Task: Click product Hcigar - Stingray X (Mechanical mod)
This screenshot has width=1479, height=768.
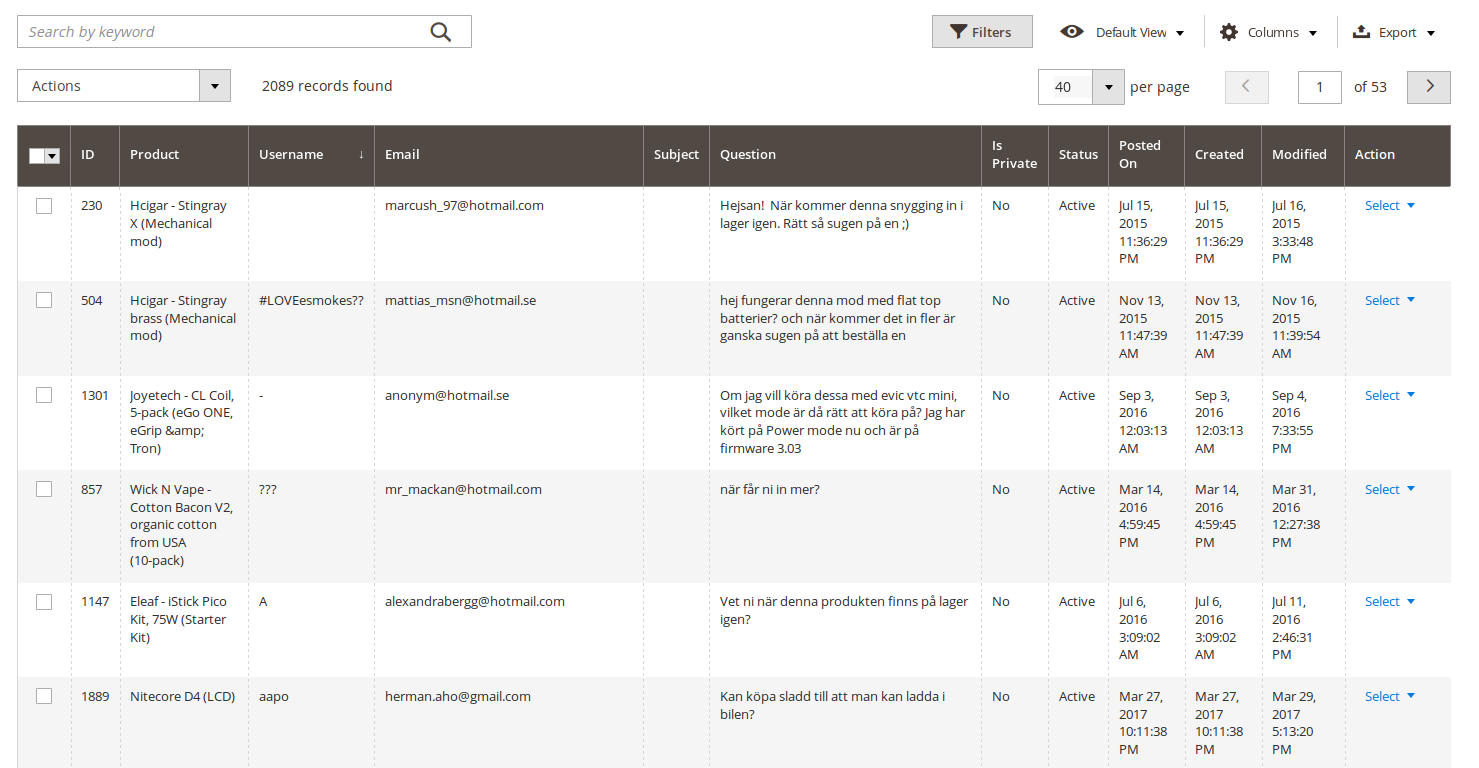Action: tap(179, 223)
